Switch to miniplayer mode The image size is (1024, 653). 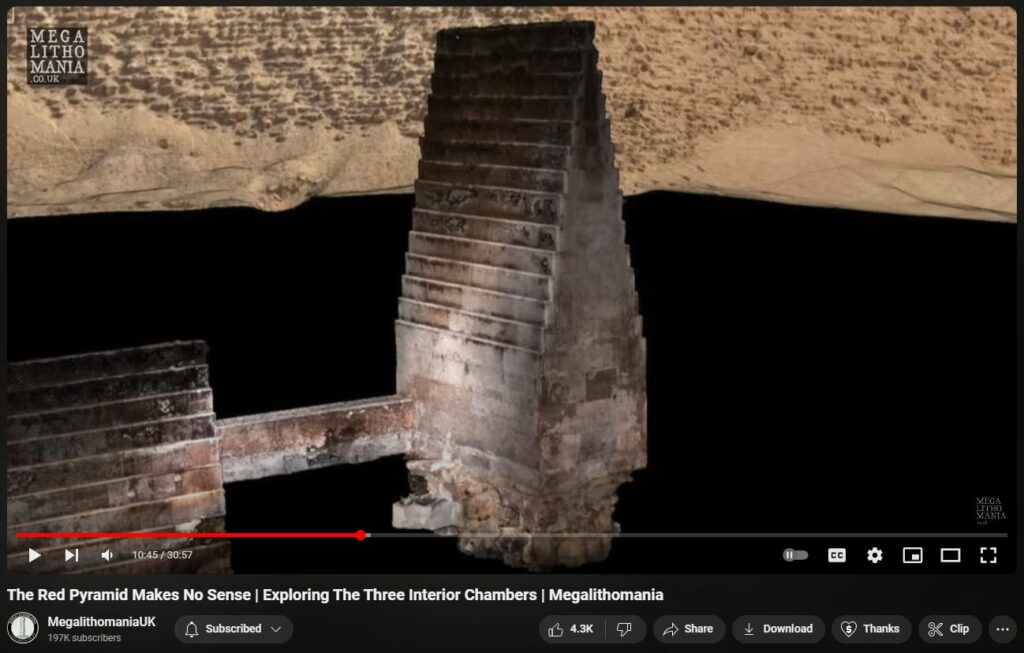point(912,555)
